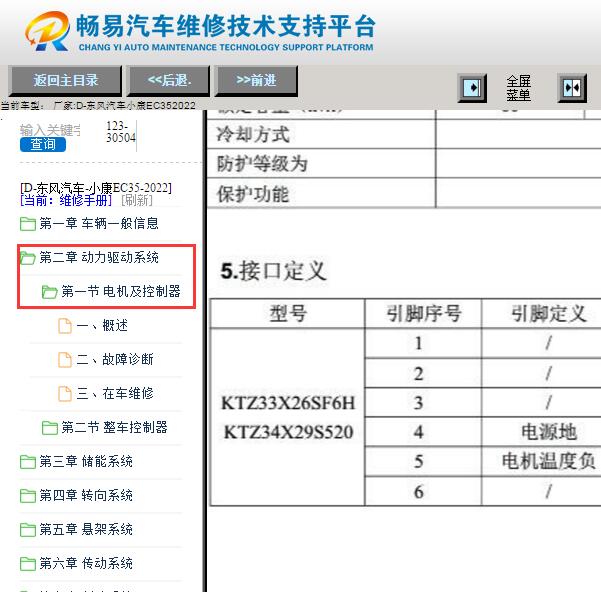Click document icon beside 三、在车维修
This screenshot has height=592, width=601.
[x=65, y=394]
